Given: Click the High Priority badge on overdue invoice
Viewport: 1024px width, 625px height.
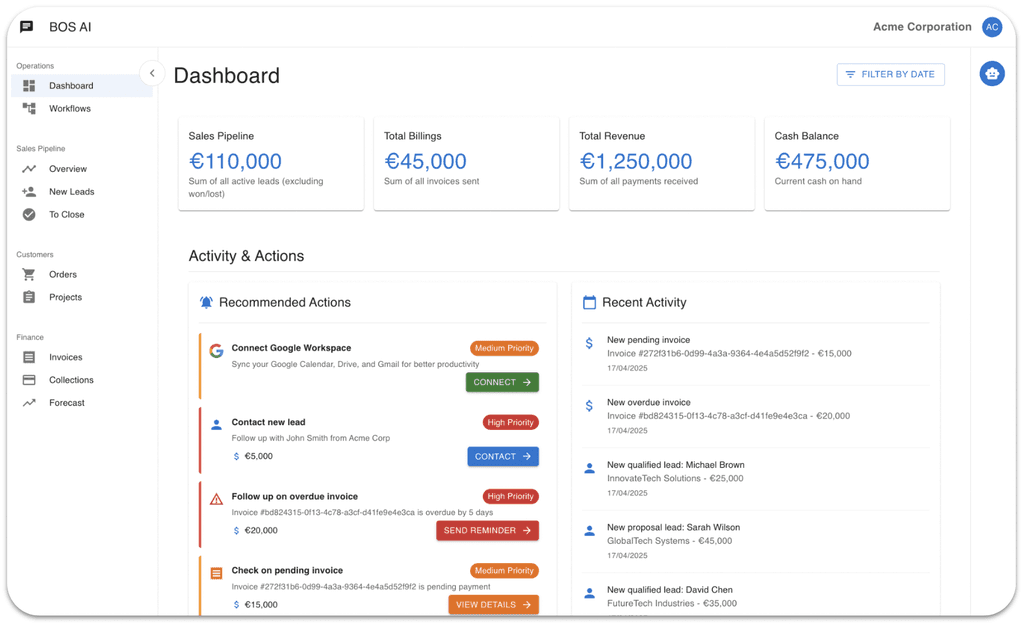Looking at the screenshot, I should pos(511,496).
